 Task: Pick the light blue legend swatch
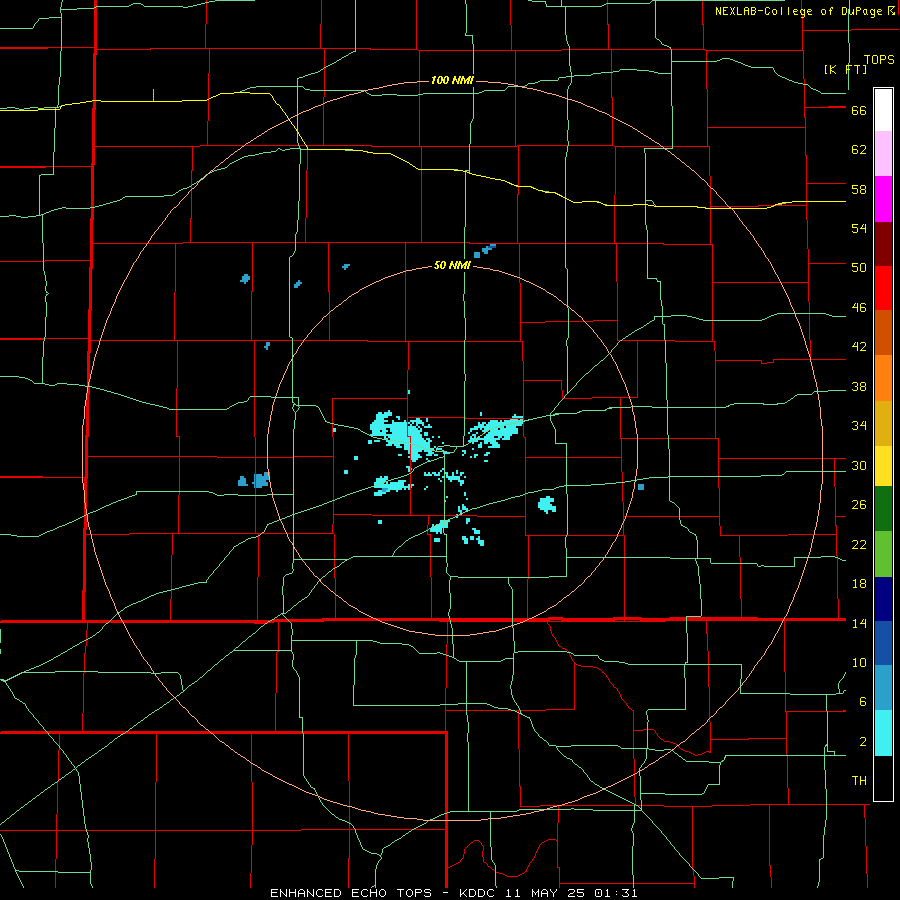[883, 687]
